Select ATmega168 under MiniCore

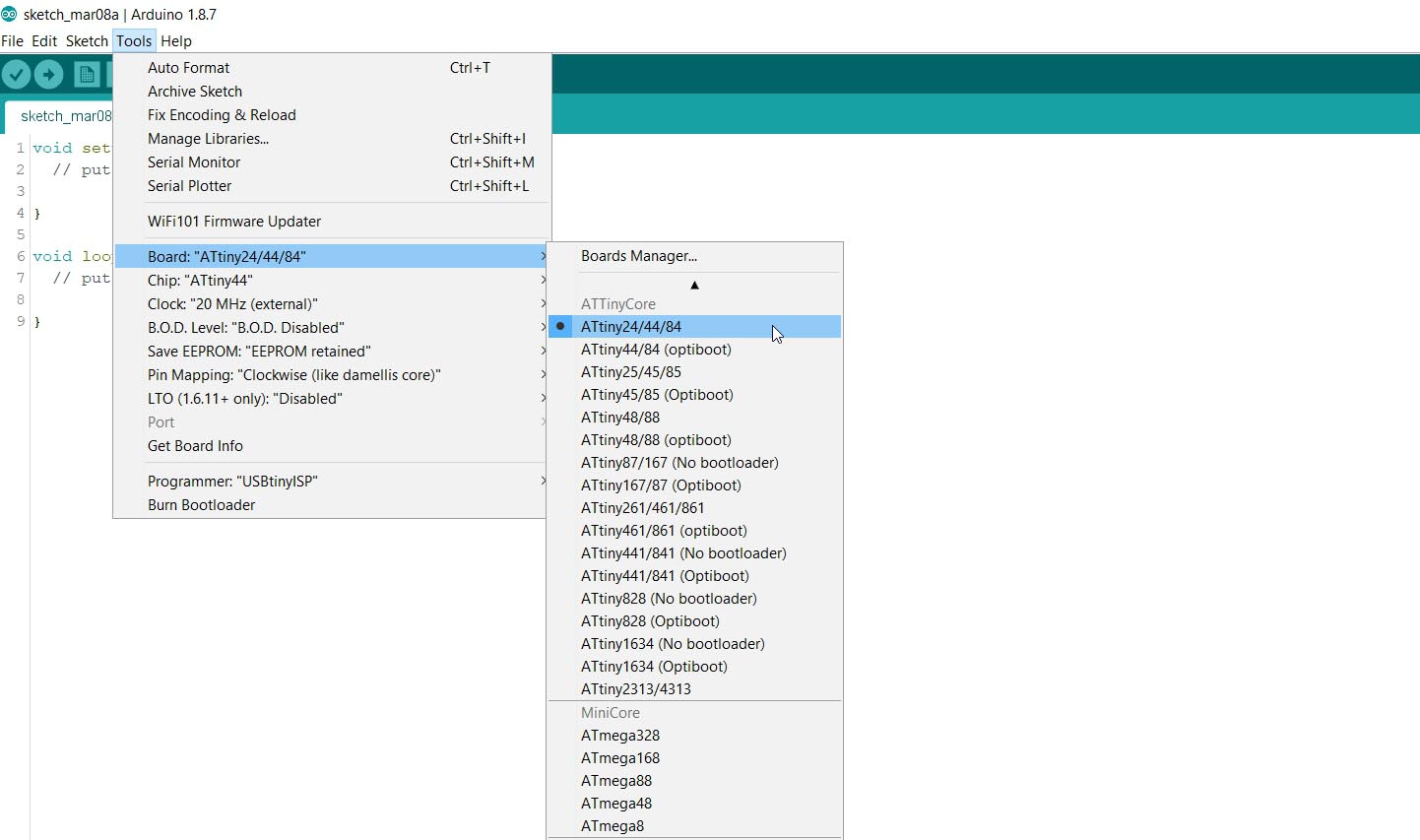(694, 757)
